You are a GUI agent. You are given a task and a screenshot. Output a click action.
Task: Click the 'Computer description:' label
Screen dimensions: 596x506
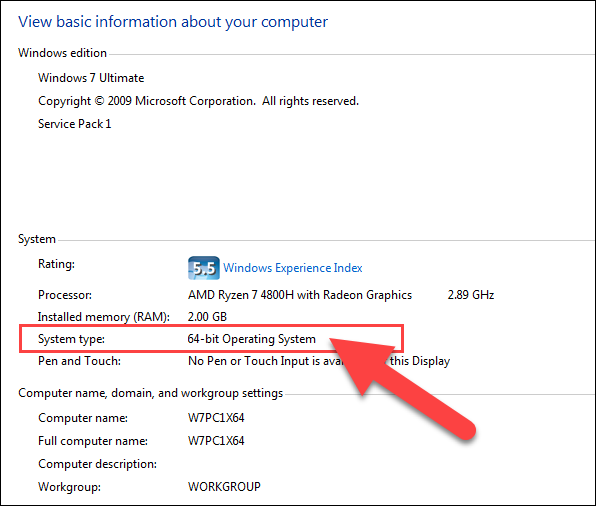(x=97, y=464)
